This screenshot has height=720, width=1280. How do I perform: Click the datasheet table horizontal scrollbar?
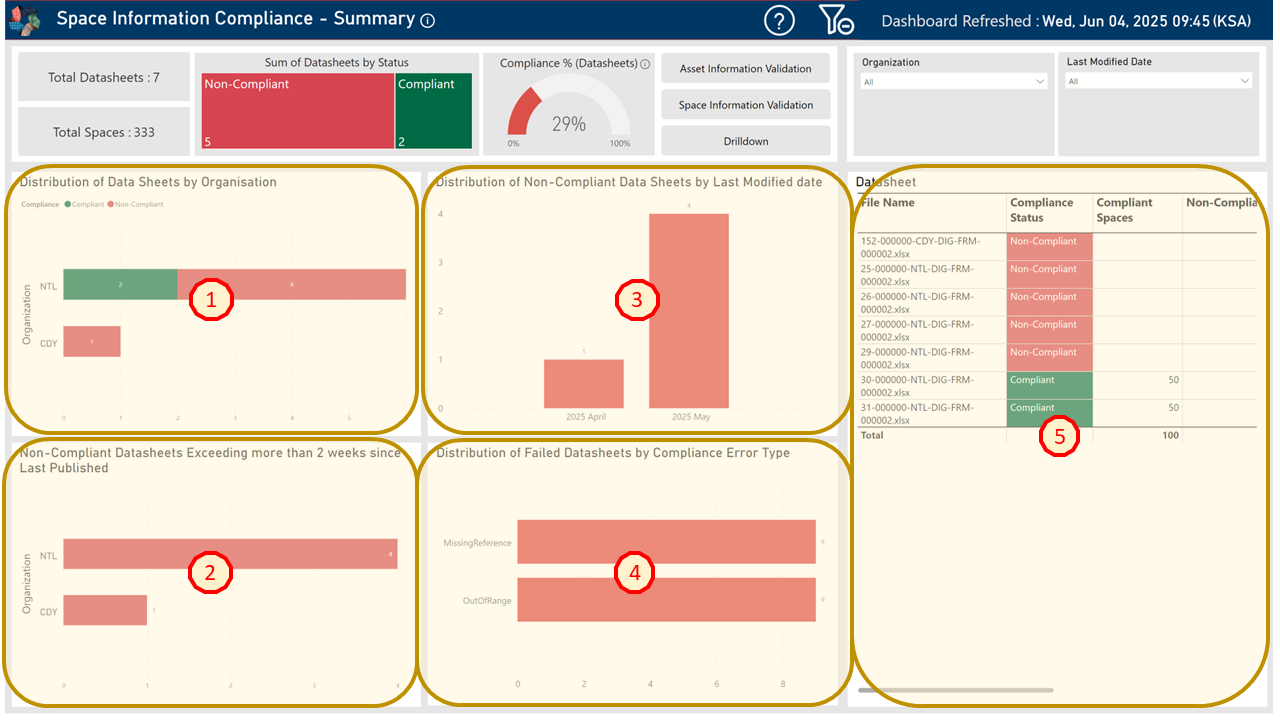pos(955,690)
